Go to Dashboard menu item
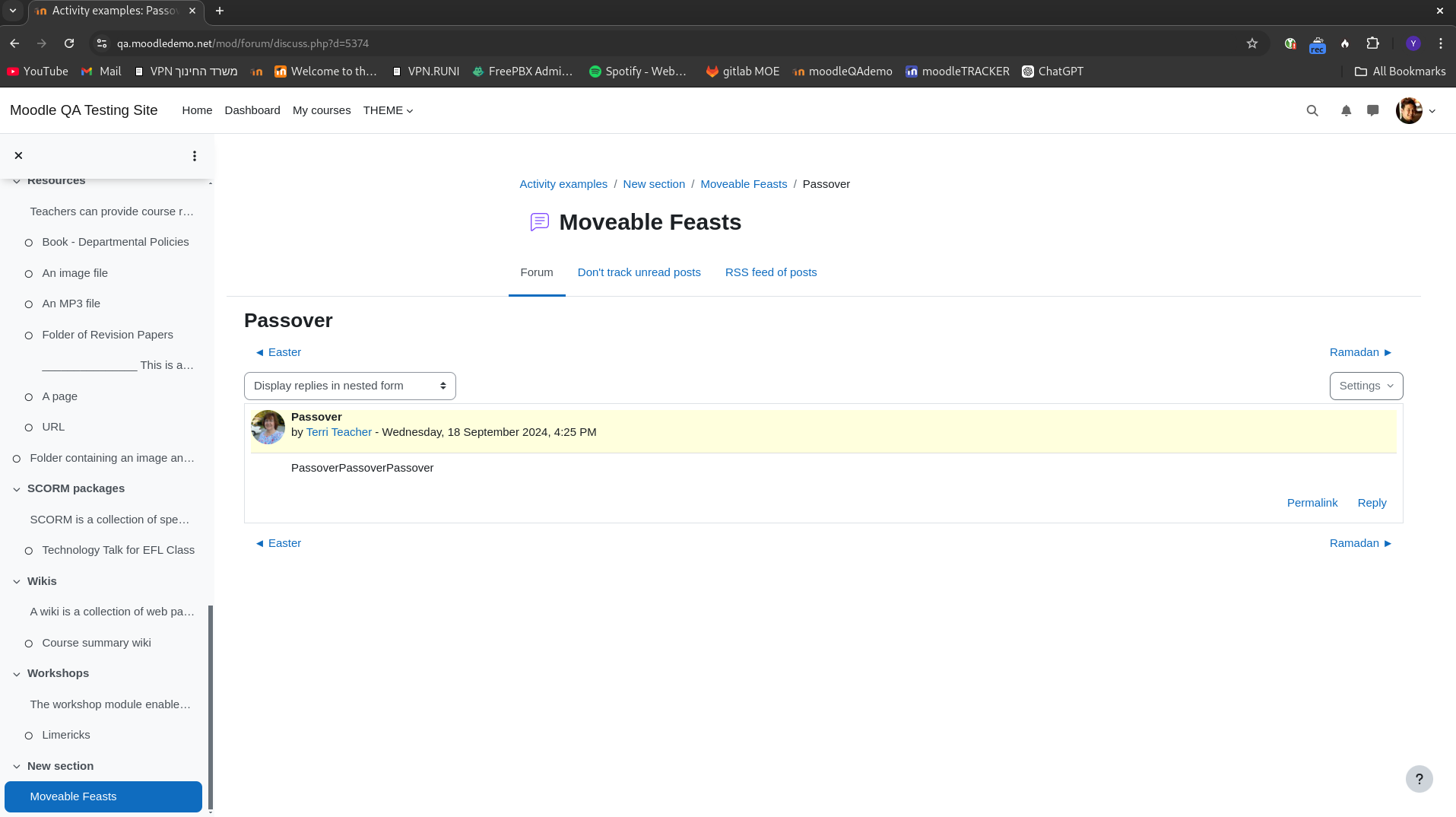Screen dimensions: 1456x817 pos(252,110)
